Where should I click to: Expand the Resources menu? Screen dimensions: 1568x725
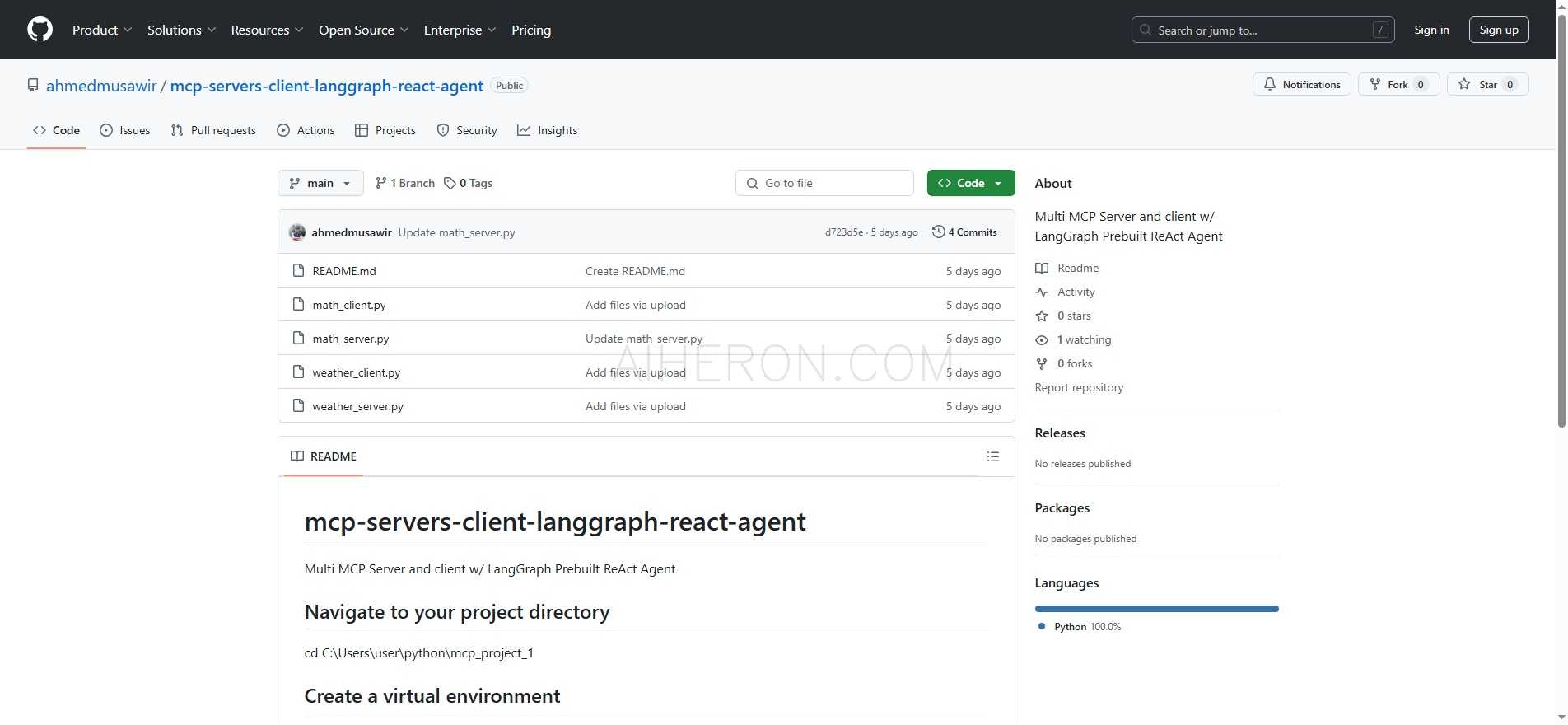pos(267,30)
